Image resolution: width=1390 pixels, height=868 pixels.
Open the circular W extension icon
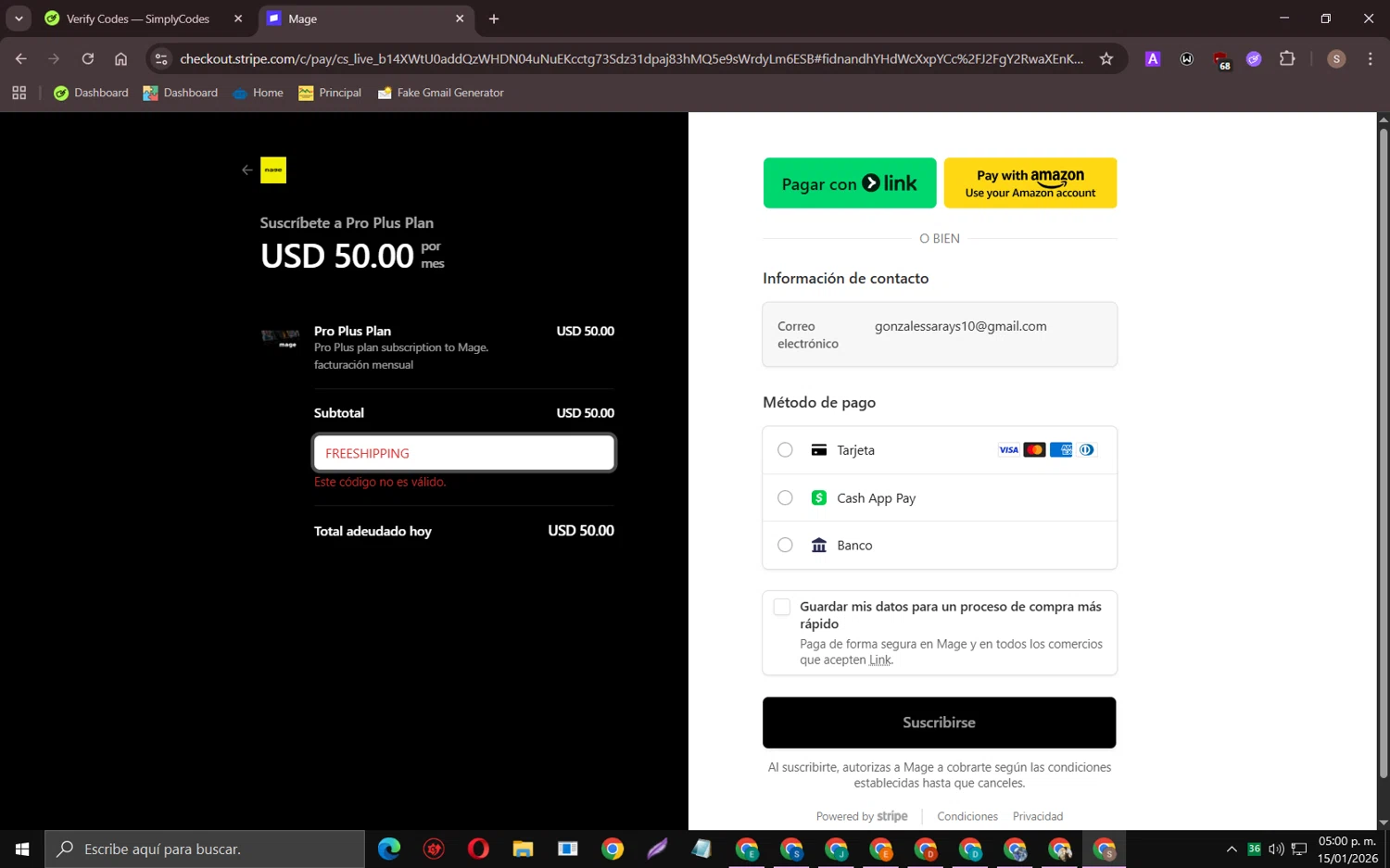tap(1187, 58)
